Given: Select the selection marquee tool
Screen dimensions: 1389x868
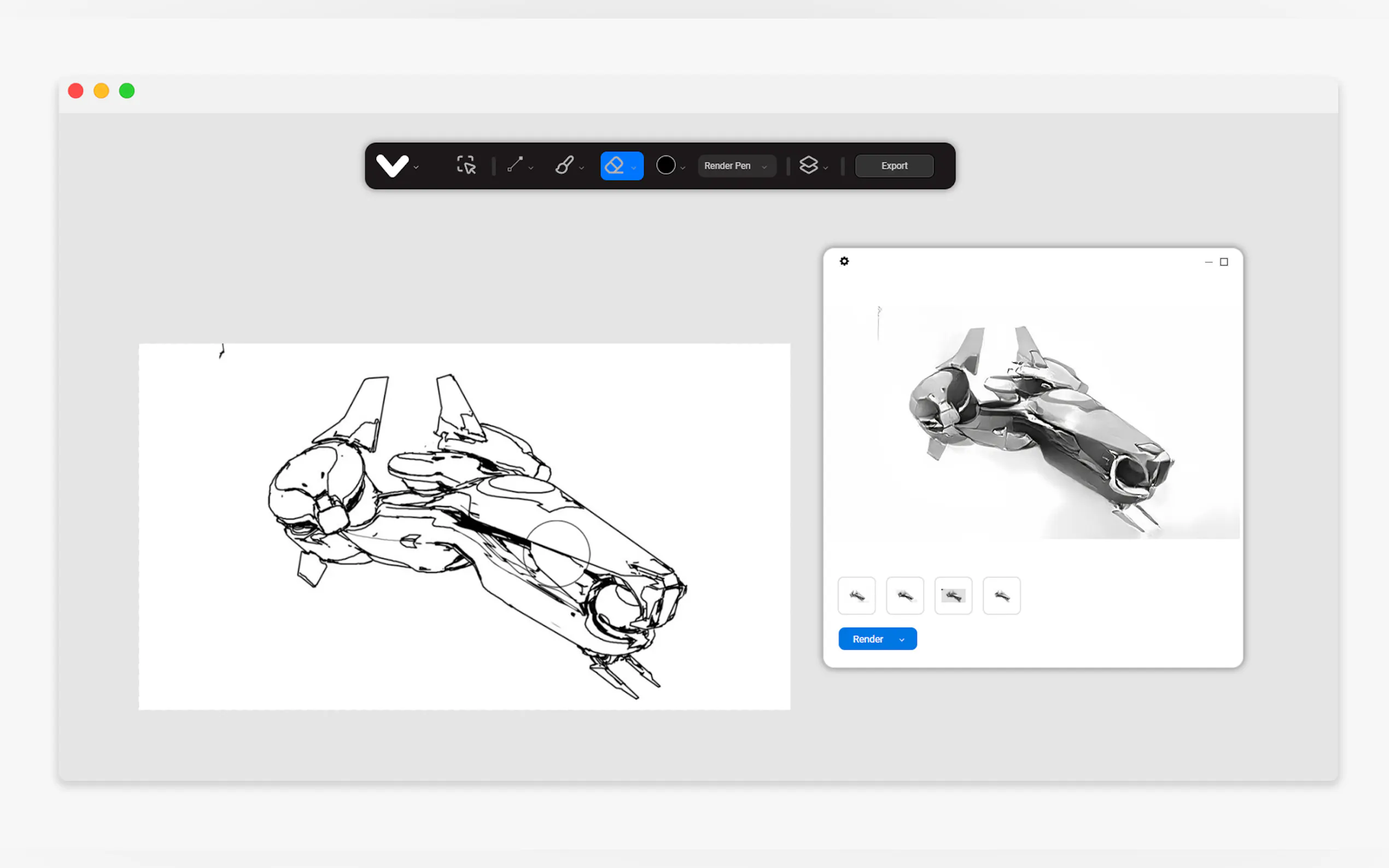Looking at the screenshot, I should pyautogui.click(x=466, y=165).
